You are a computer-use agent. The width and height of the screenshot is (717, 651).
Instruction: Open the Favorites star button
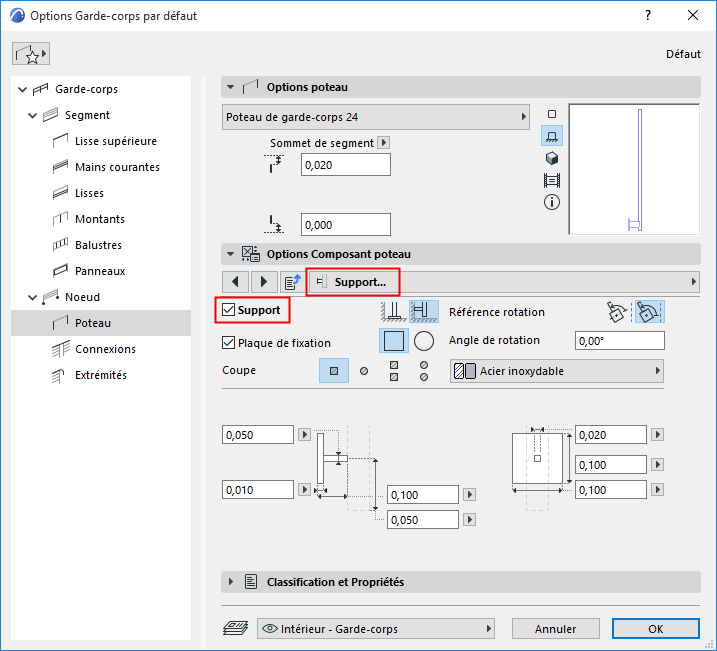point(31,54)
